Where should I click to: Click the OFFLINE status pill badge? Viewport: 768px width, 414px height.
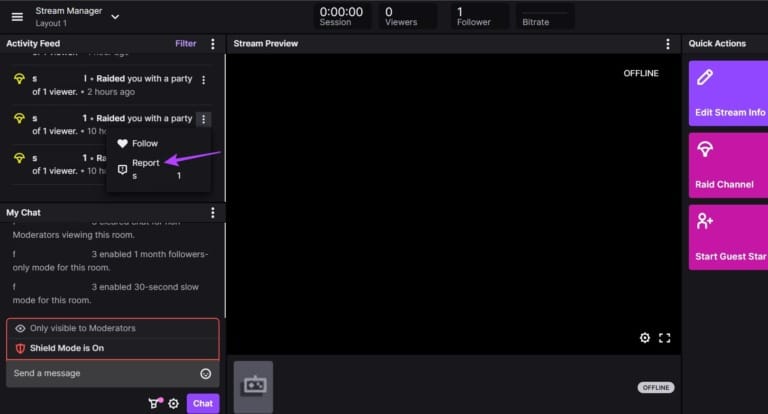(656, 388)
